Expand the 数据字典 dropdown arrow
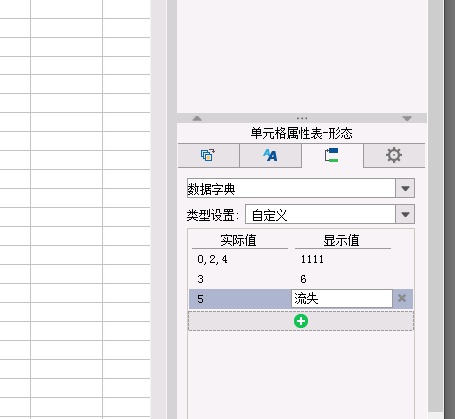Viewport: 455px width, 419px height. pos(405,188)
